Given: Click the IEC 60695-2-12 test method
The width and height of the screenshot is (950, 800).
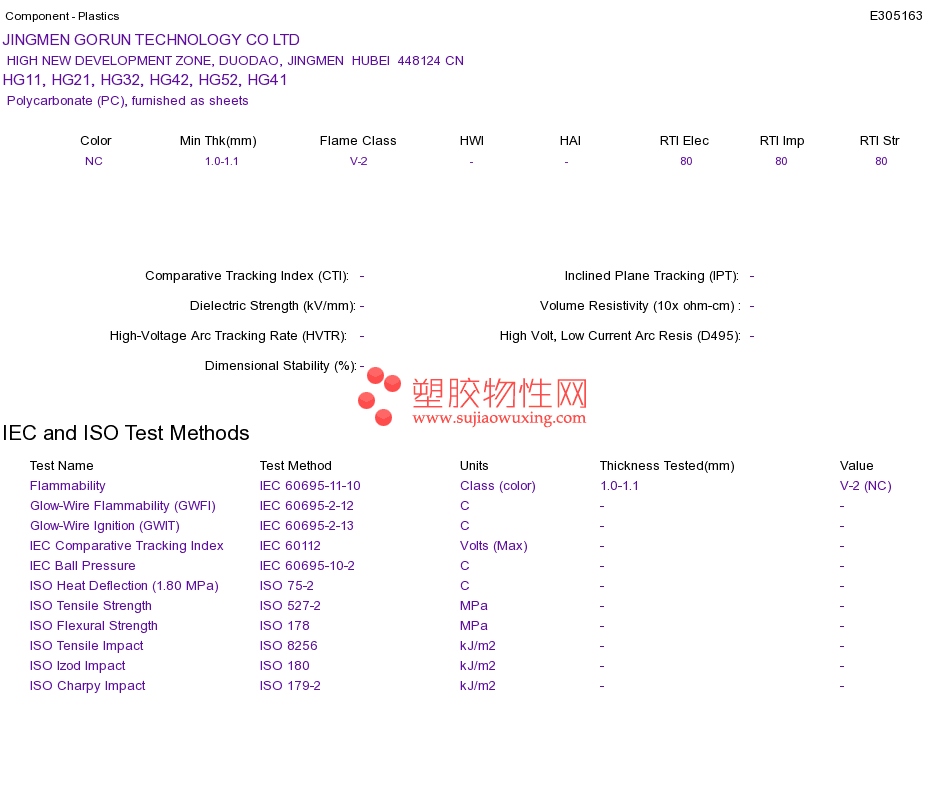Looking at the screenshot, I should tap(307, 505).
